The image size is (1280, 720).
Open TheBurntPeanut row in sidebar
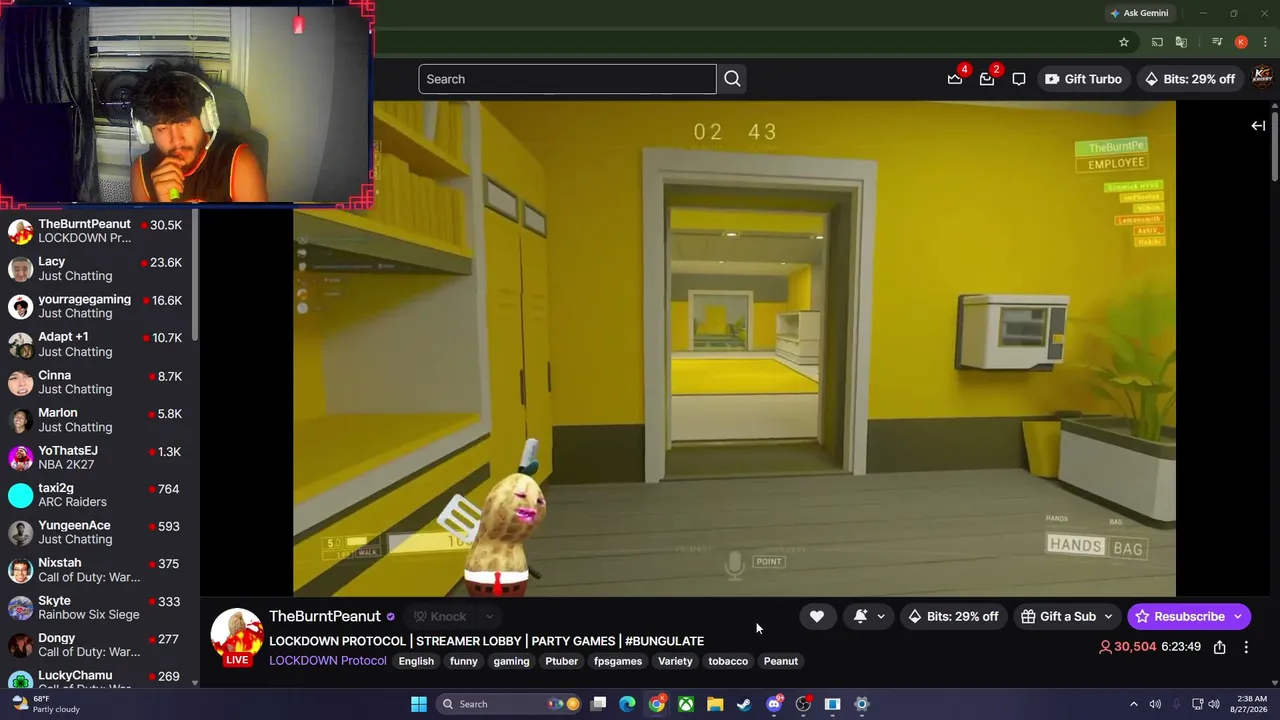(98, 231)
